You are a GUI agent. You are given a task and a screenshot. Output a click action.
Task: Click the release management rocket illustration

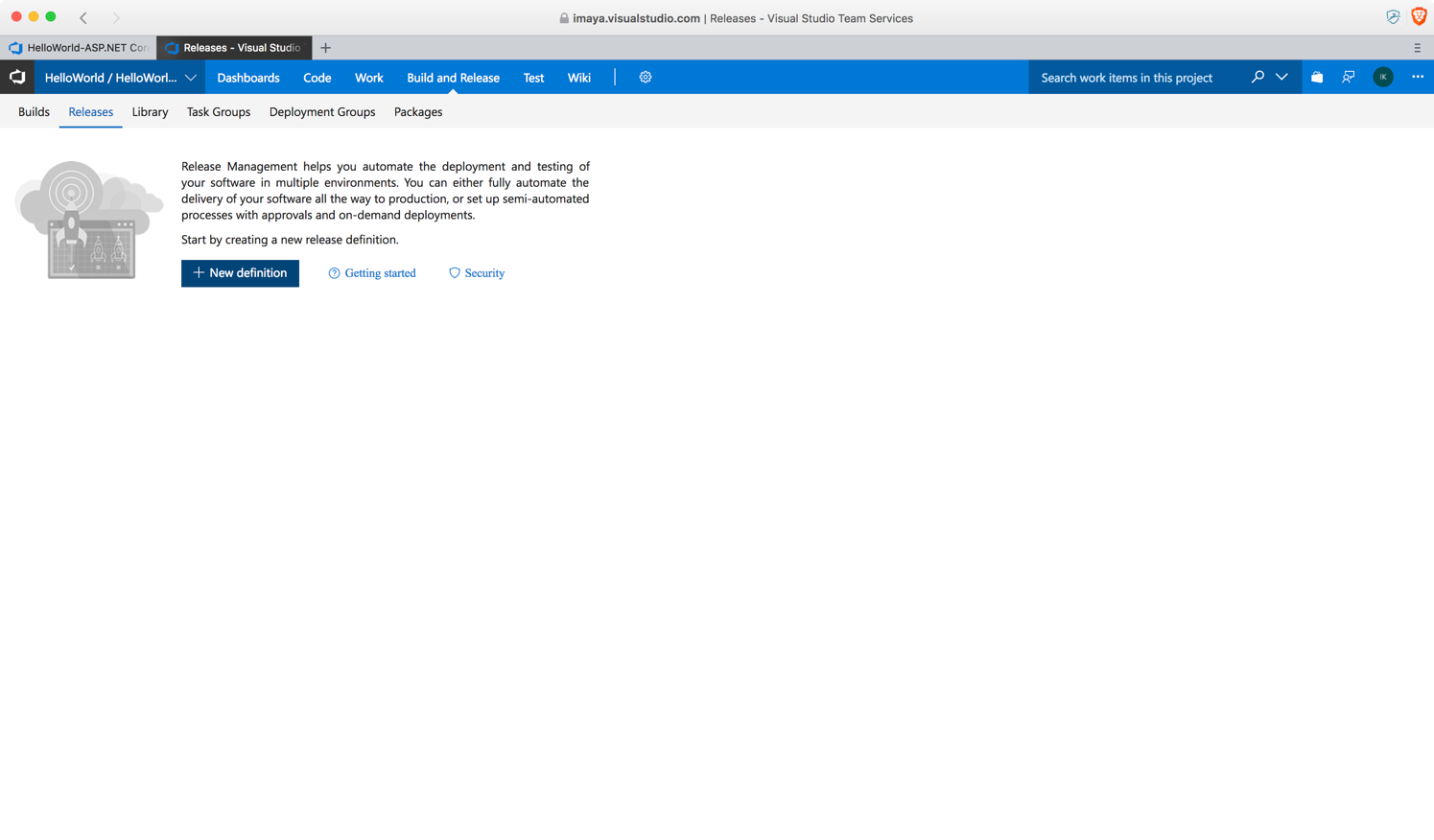[x=89, y=220]
